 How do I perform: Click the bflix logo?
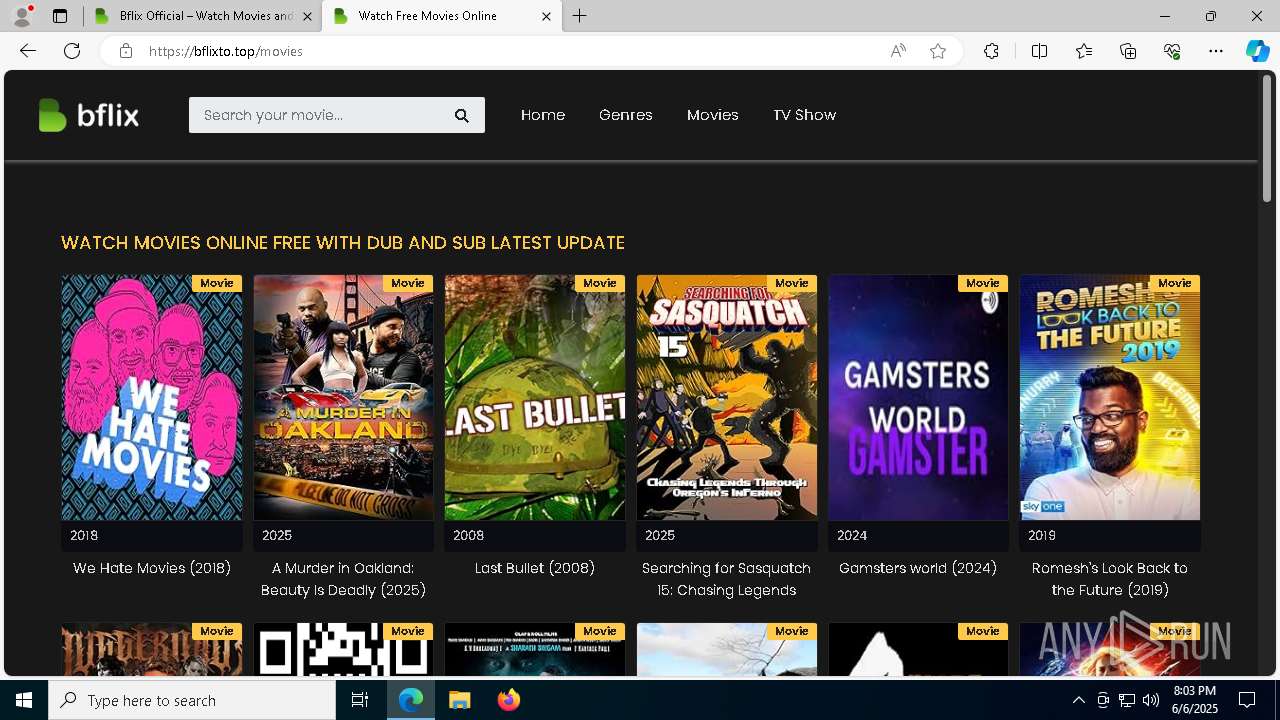88,115
